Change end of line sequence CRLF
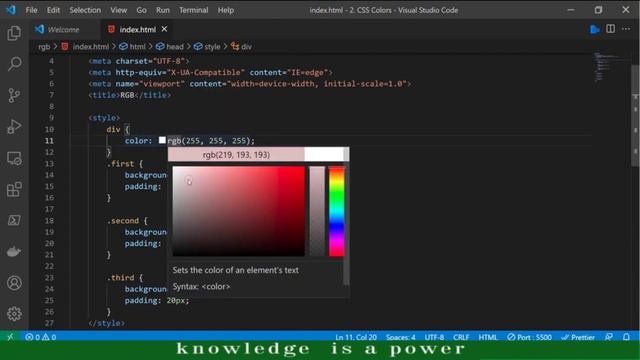640x360 pixels. (x=461, y=337)
